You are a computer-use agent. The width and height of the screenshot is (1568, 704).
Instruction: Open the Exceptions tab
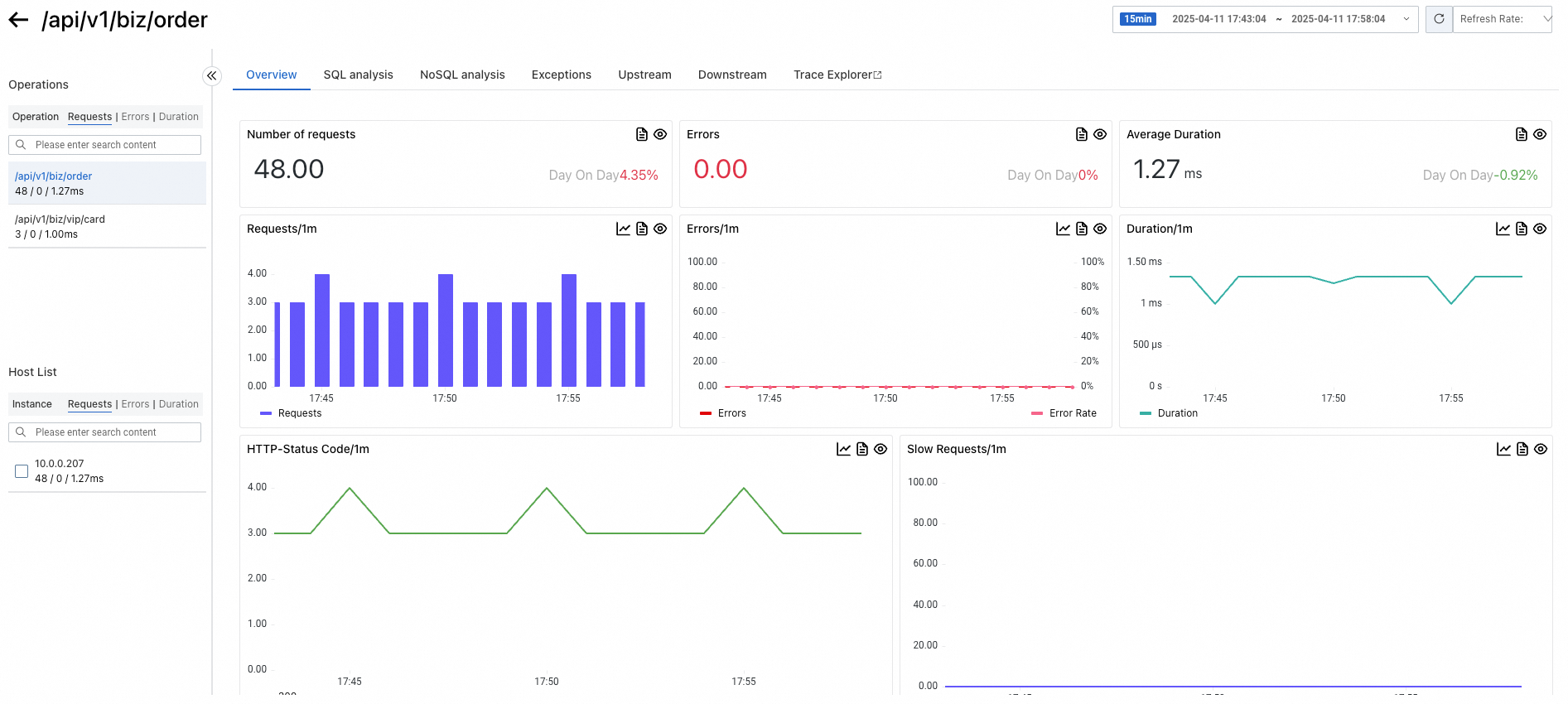[561, 75]
